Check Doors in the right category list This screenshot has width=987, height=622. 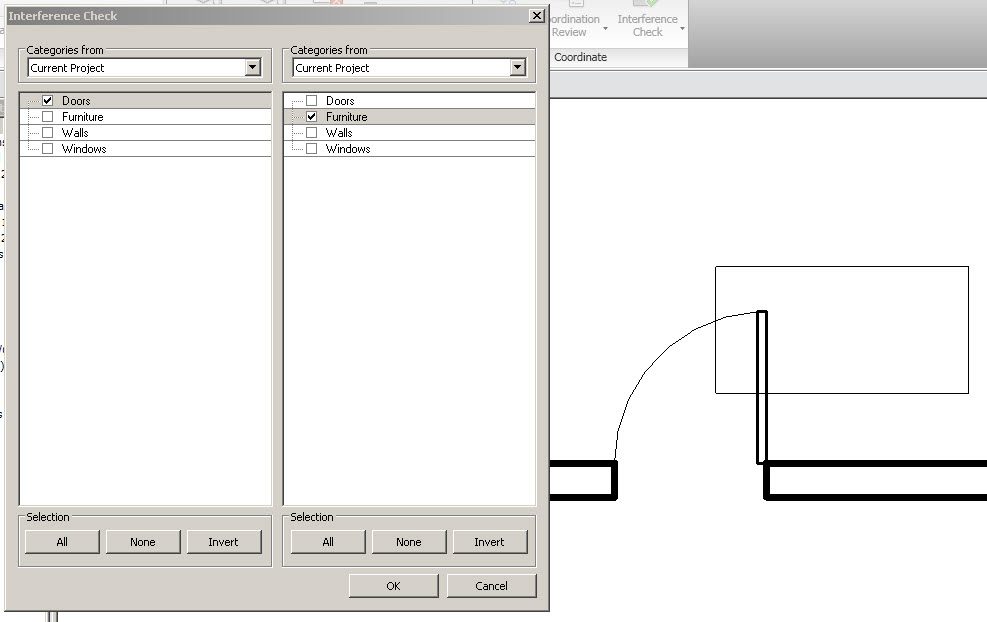312,101
